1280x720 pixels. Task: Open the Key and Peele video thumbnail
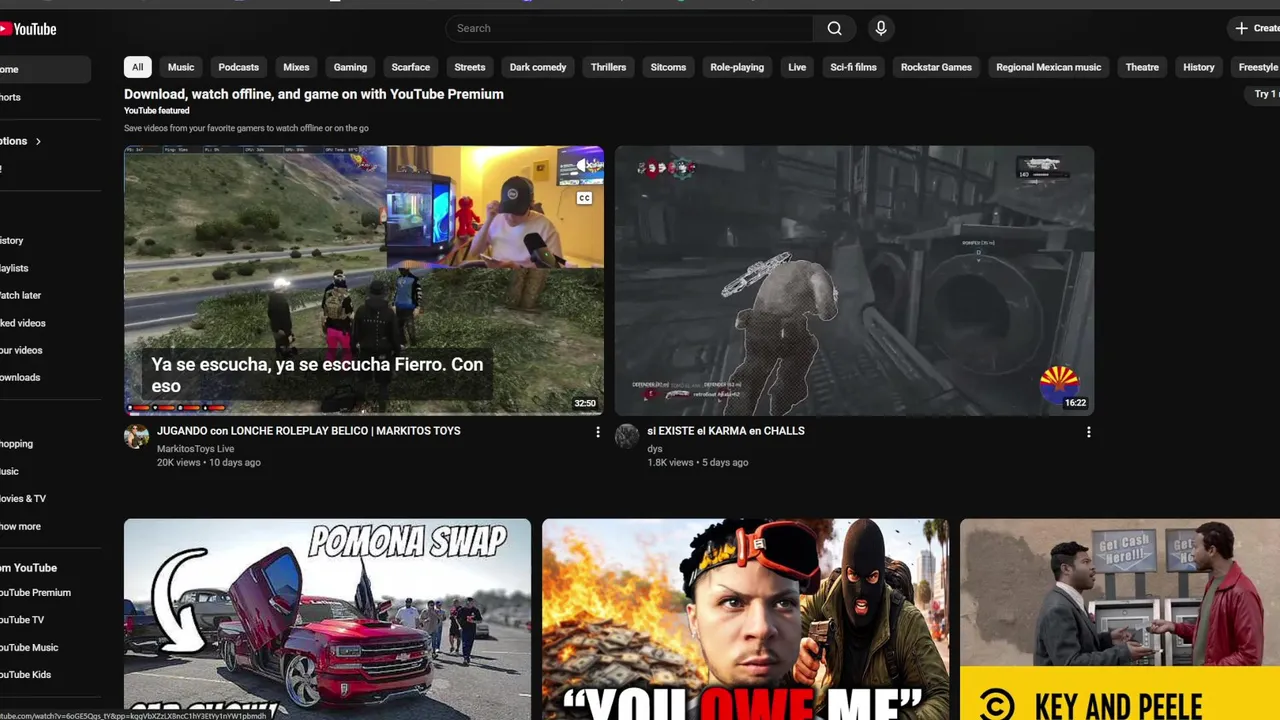1120,619
